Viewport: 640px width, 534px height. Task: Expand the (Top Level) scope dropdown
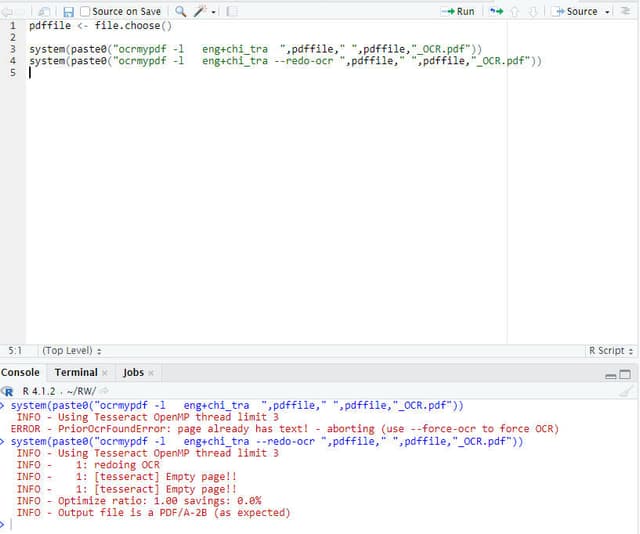[71, 351]
